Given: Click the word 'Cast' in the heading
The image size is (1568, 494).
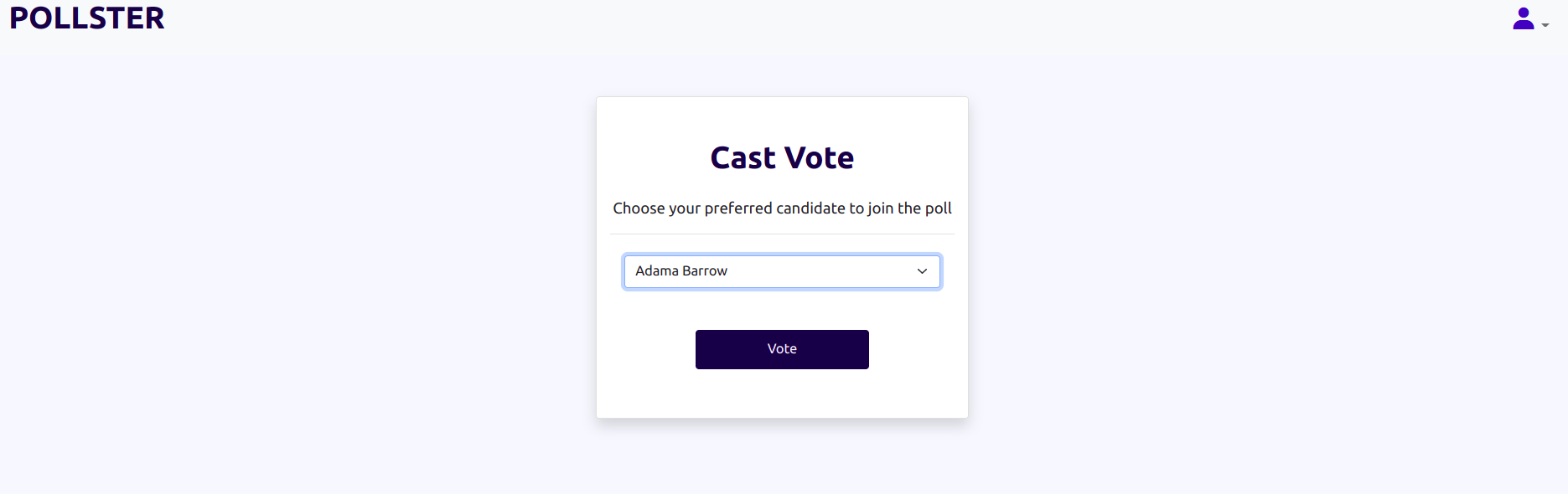Looking at the screenshot, I should click(743, 158).
